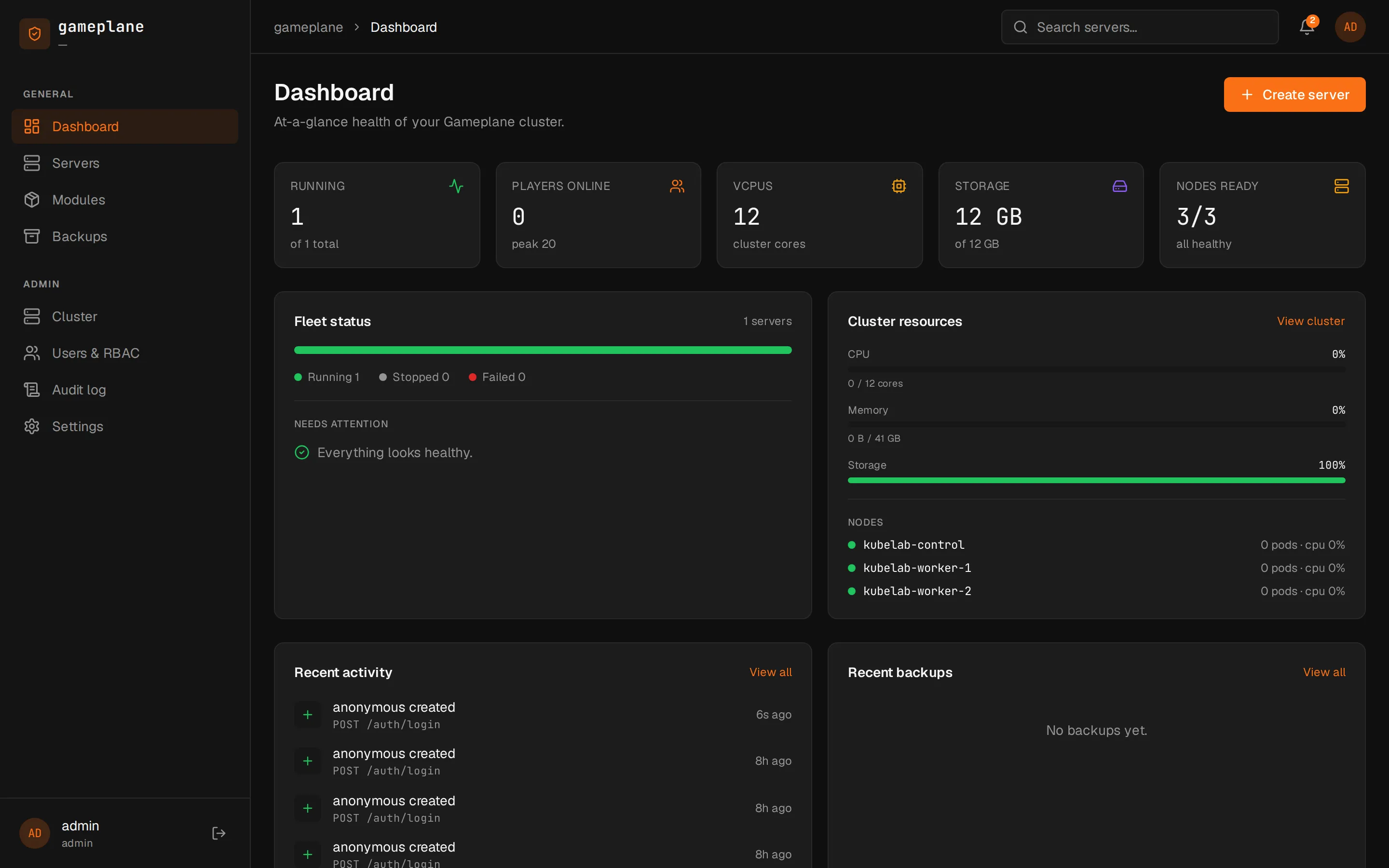Click the '0 B / 41 GB' memory text
1389x868 pixels.
874,439
